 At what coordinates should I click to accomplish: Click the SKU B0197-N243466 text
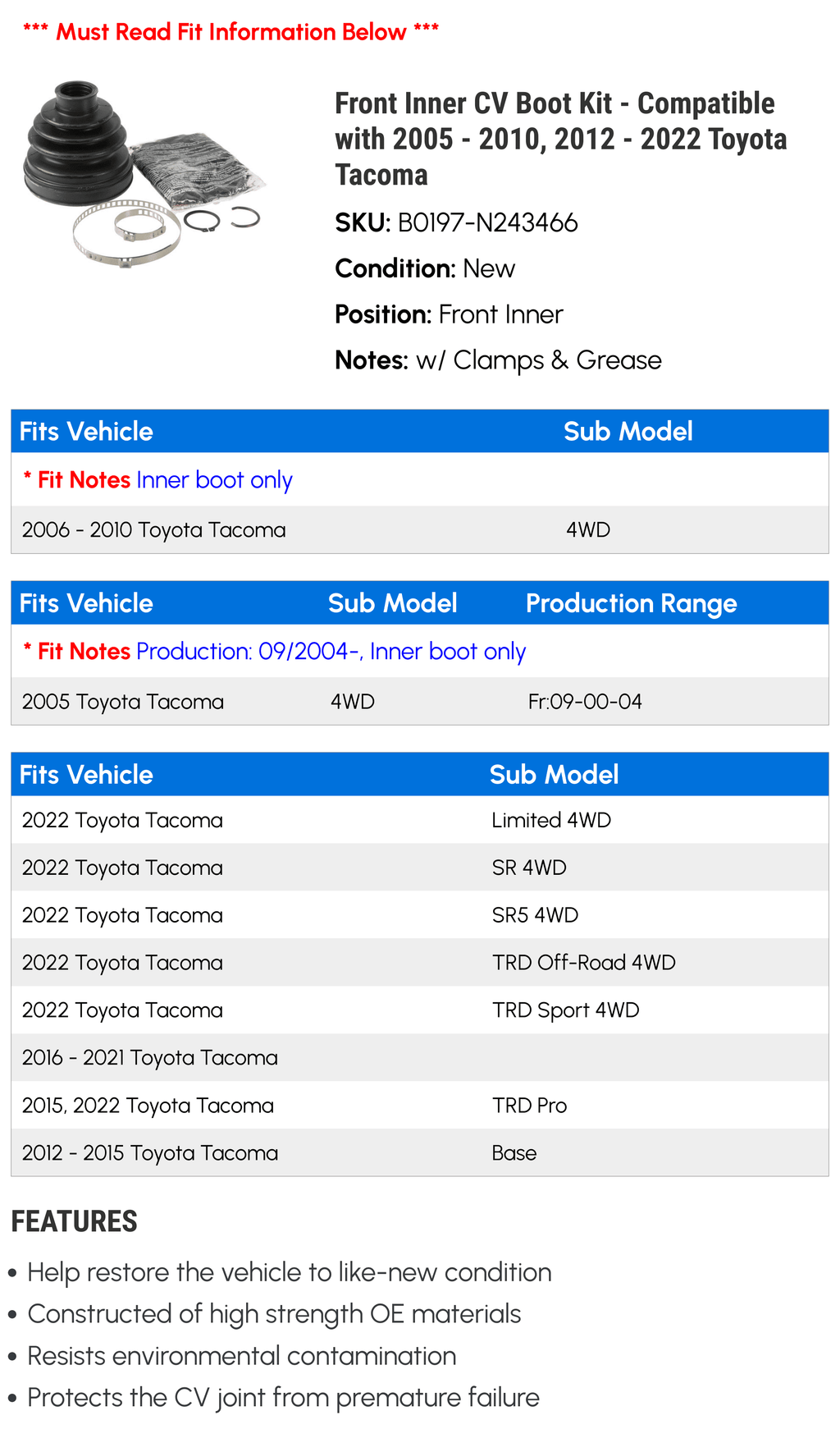(456, 222)
